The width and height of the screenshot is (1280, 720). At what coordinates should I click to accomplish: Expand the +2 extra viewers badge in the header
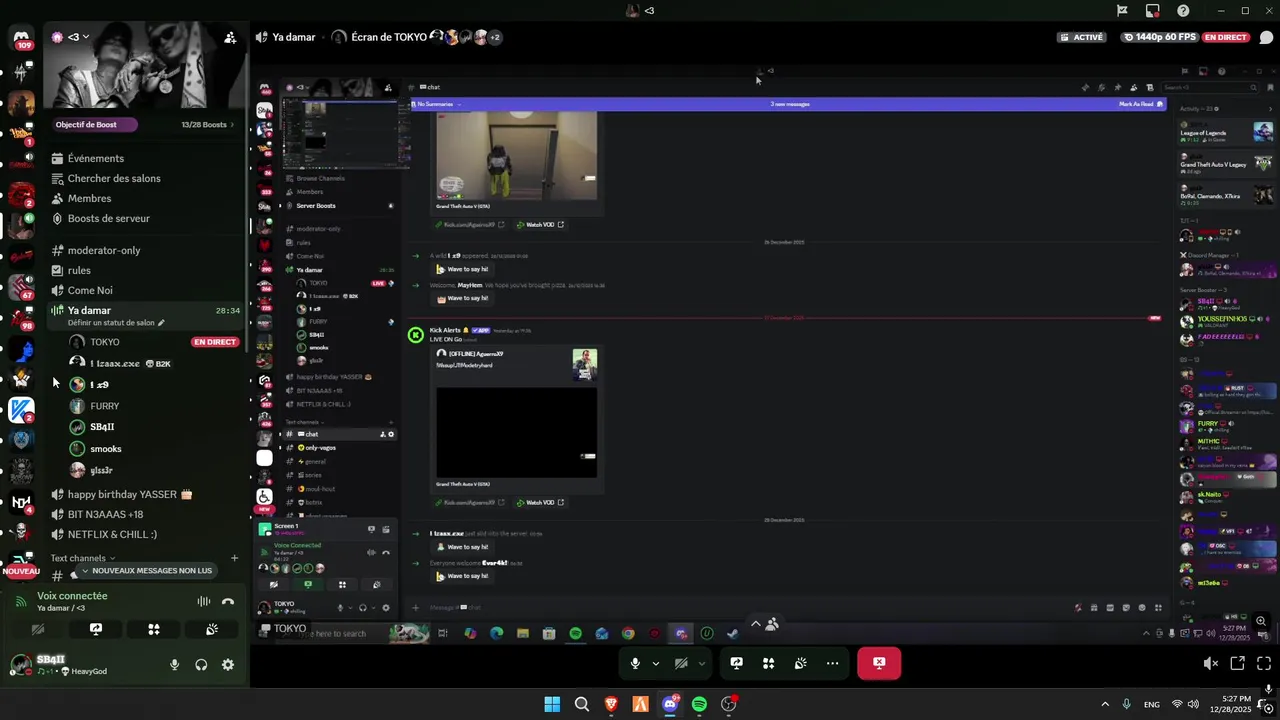[494, 37]
